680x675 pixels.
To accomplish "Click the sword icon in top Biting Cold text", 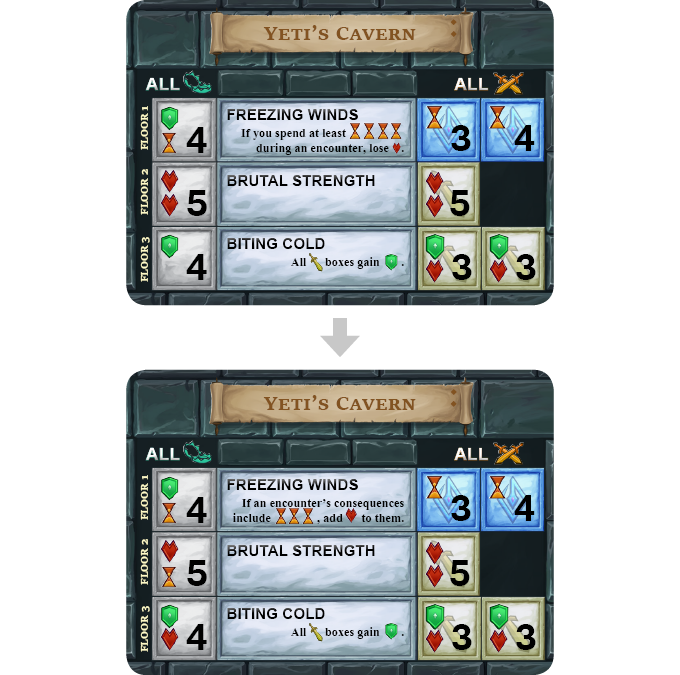I will (316, 262).
